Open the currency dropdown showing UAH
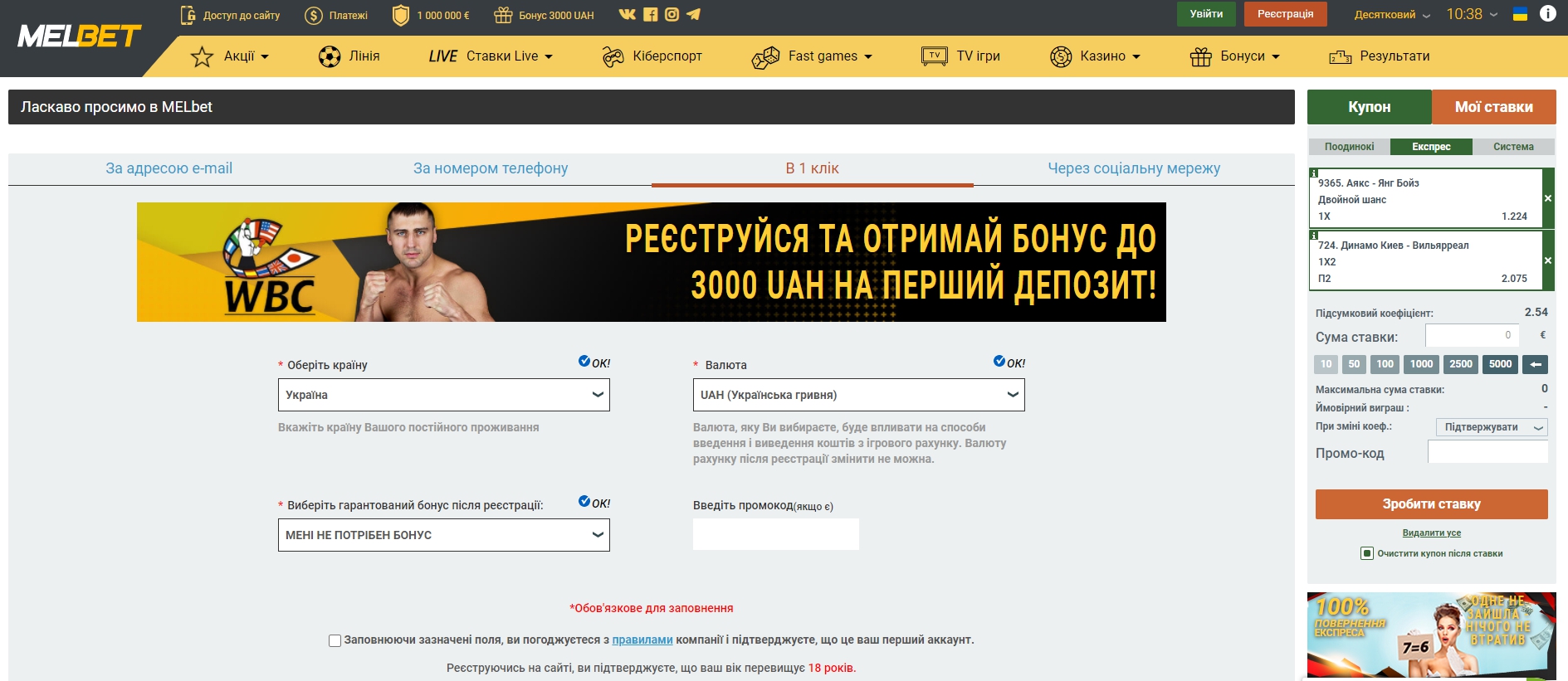The height and width of the screenshot is (681, 1568). (859, 395)
